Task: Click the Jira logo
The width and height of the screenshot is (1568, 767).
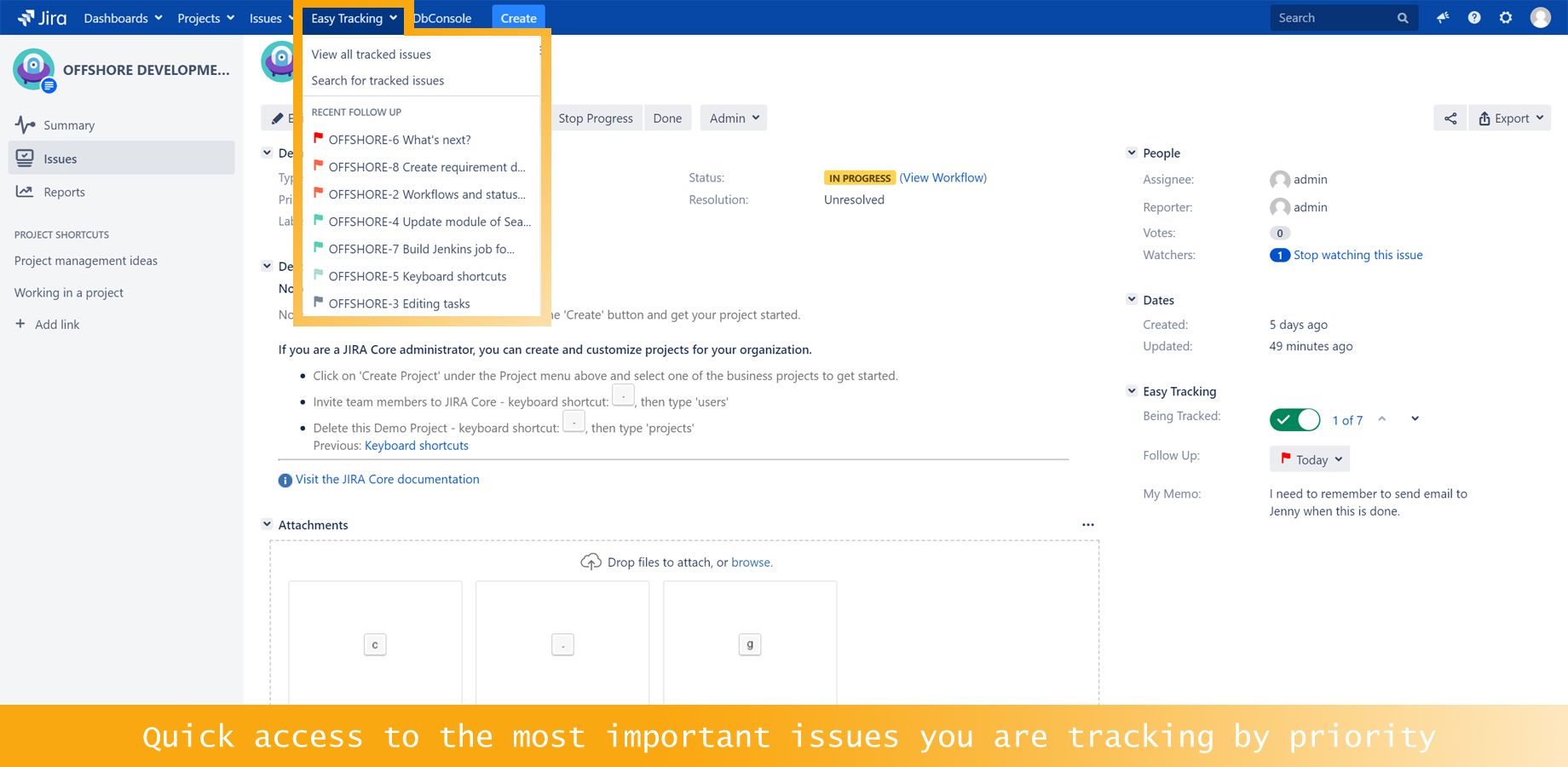Action: point(42,18)
